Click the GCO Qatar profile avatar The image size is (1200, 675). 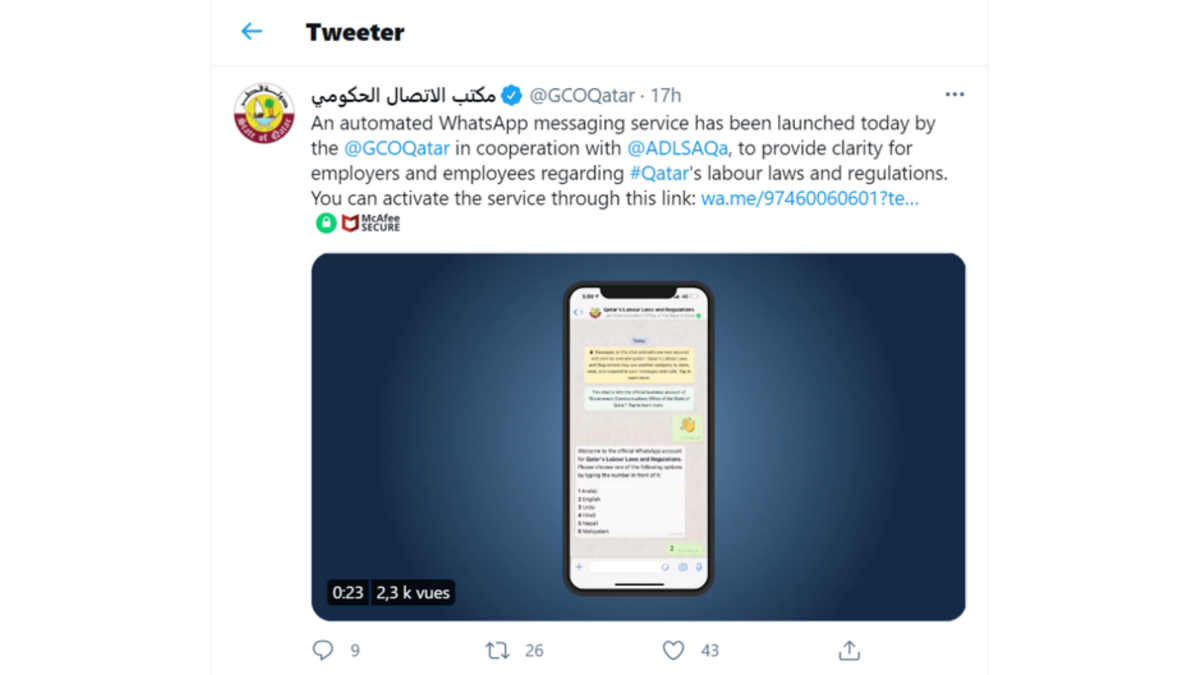pyautogui.click(x=264, y=114)
